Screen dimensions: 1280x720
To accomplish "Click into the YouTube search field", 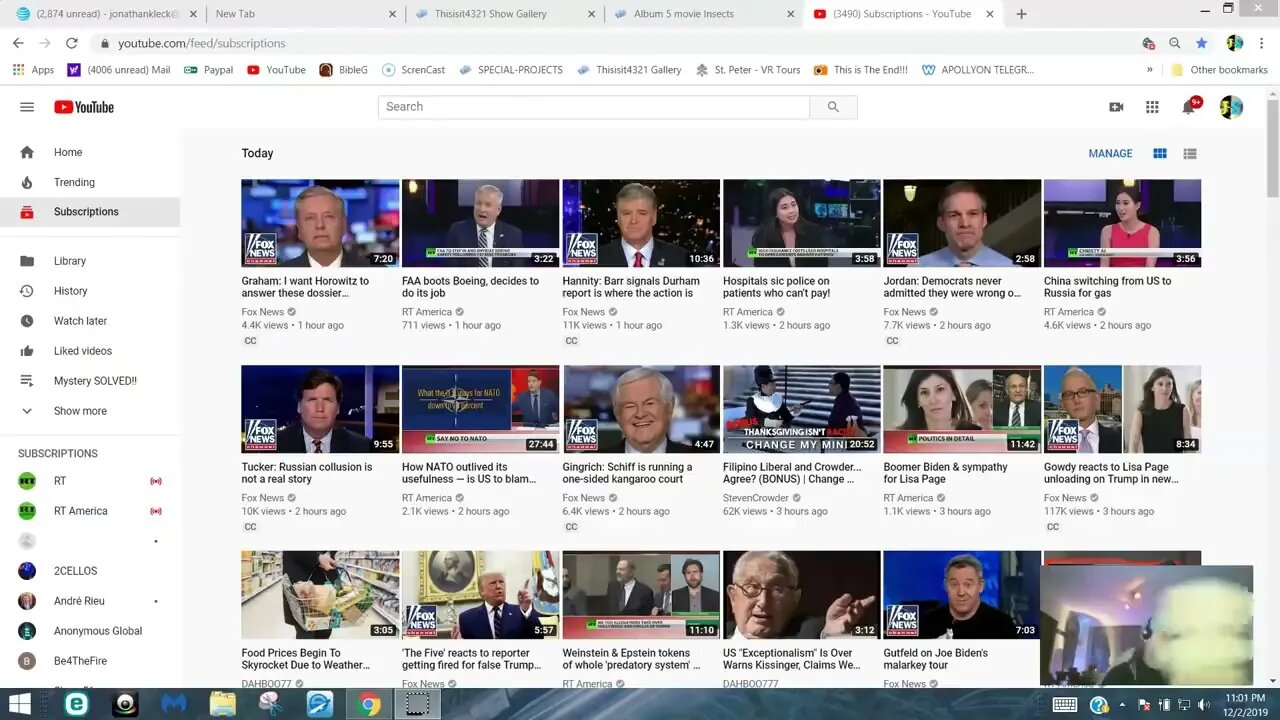I will (594, 107).
